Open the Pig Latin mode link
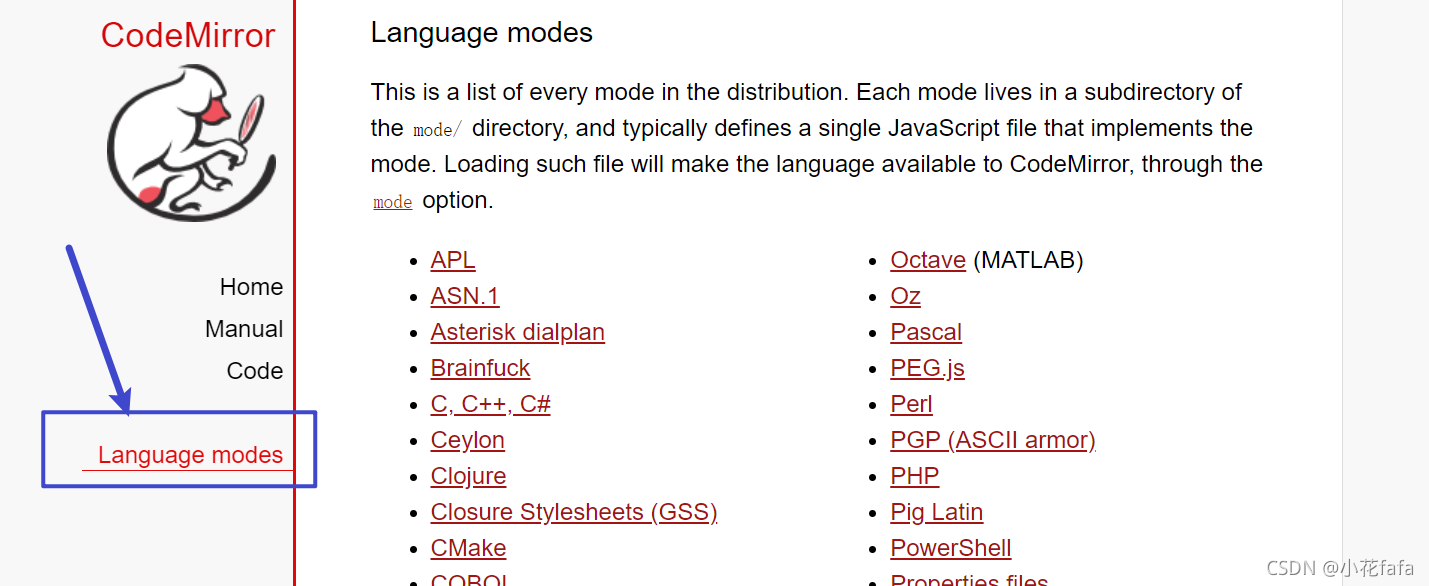Screen dimensions: 1429x586 [937, 512]
